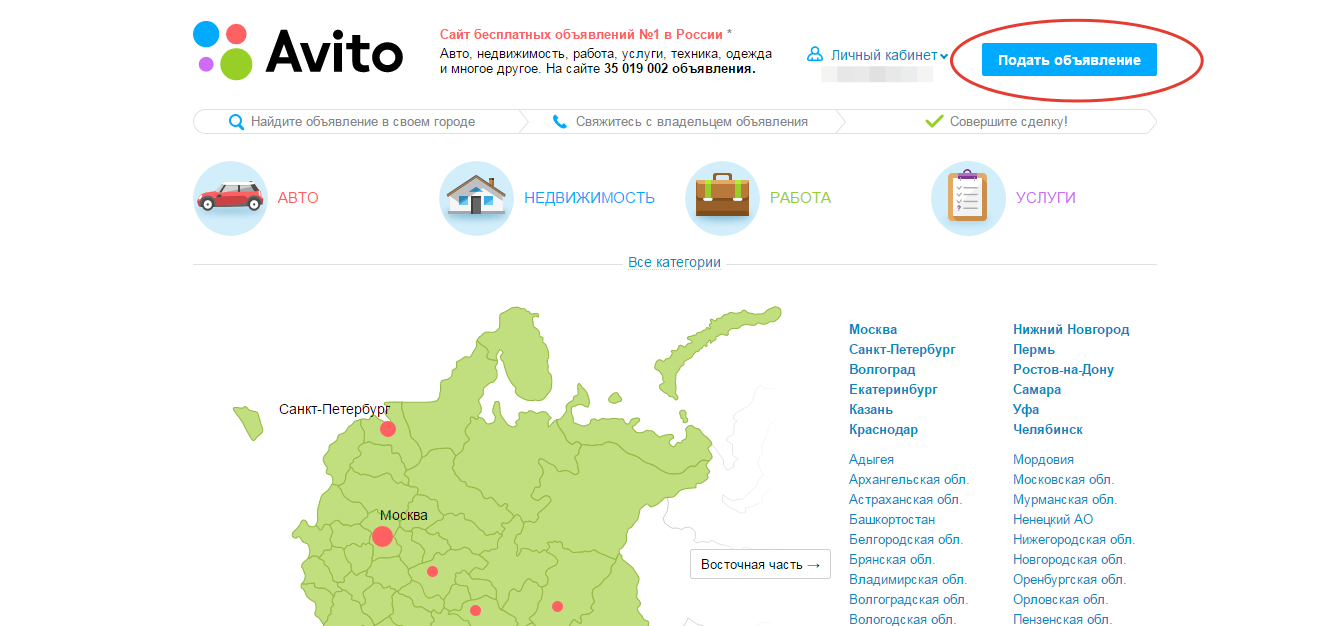This screenshot has width=1336, height=626.
Task: Expand the Личный кабинет dropdown arrow
Action: (944, 57)
